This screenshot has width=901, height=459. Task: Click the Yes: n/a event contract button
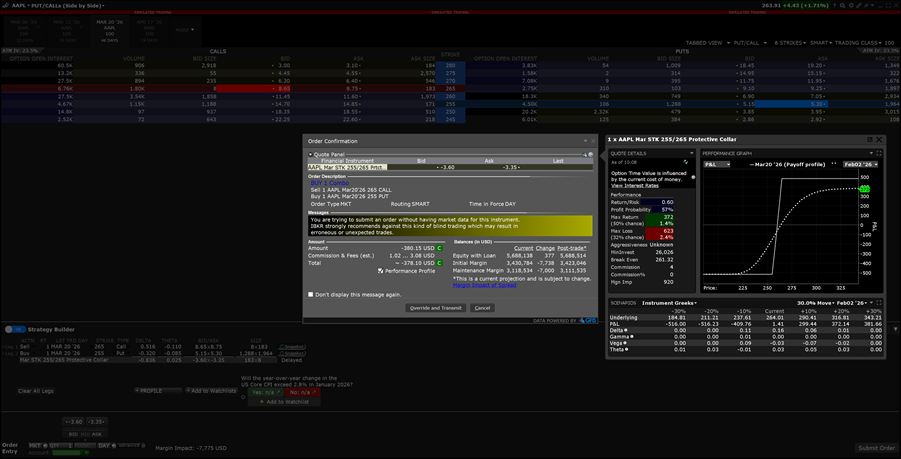(x=265, y=392)
